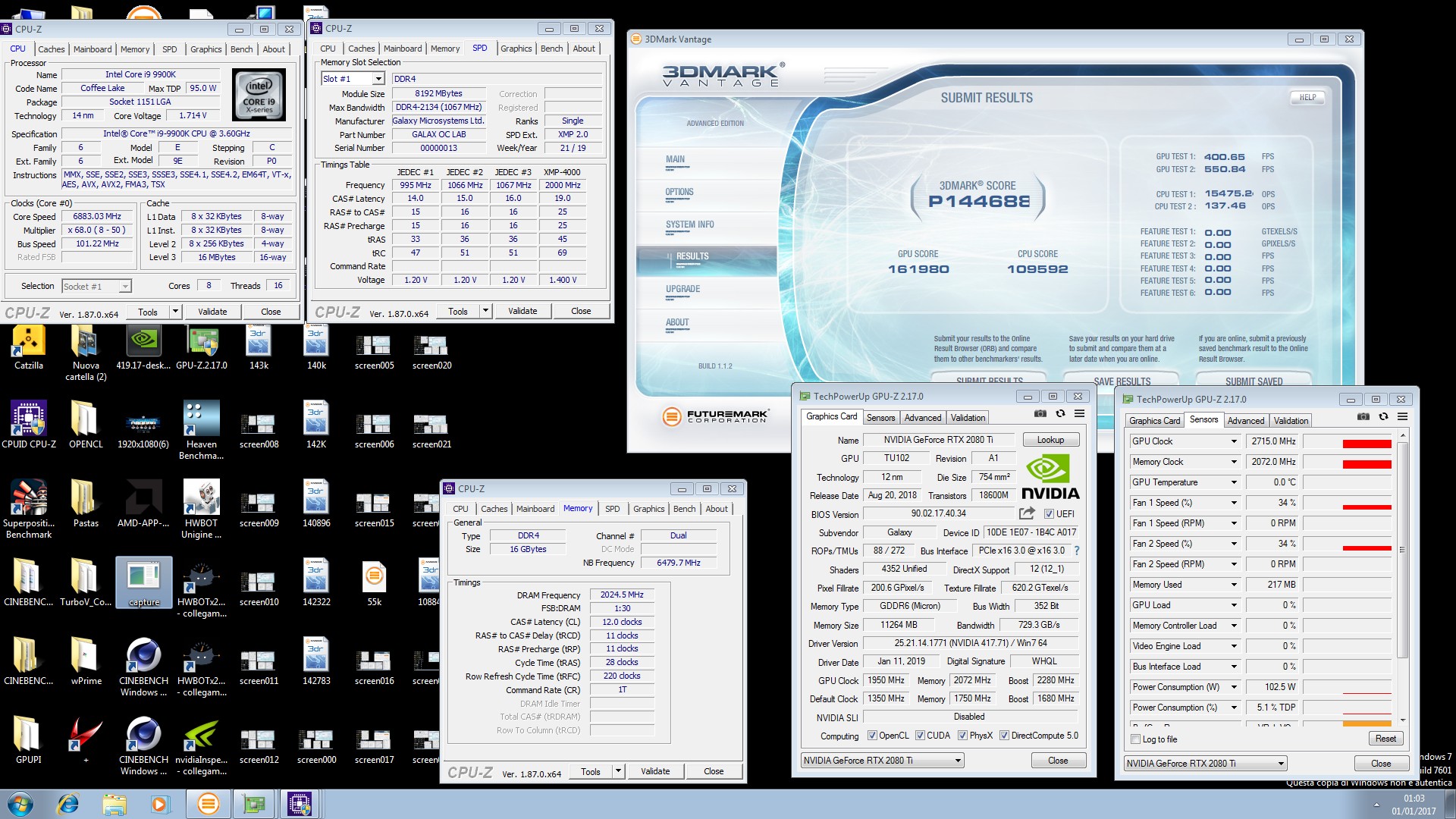Open the GPU-Z.2.17.0 desktop icon

point(201,348)
